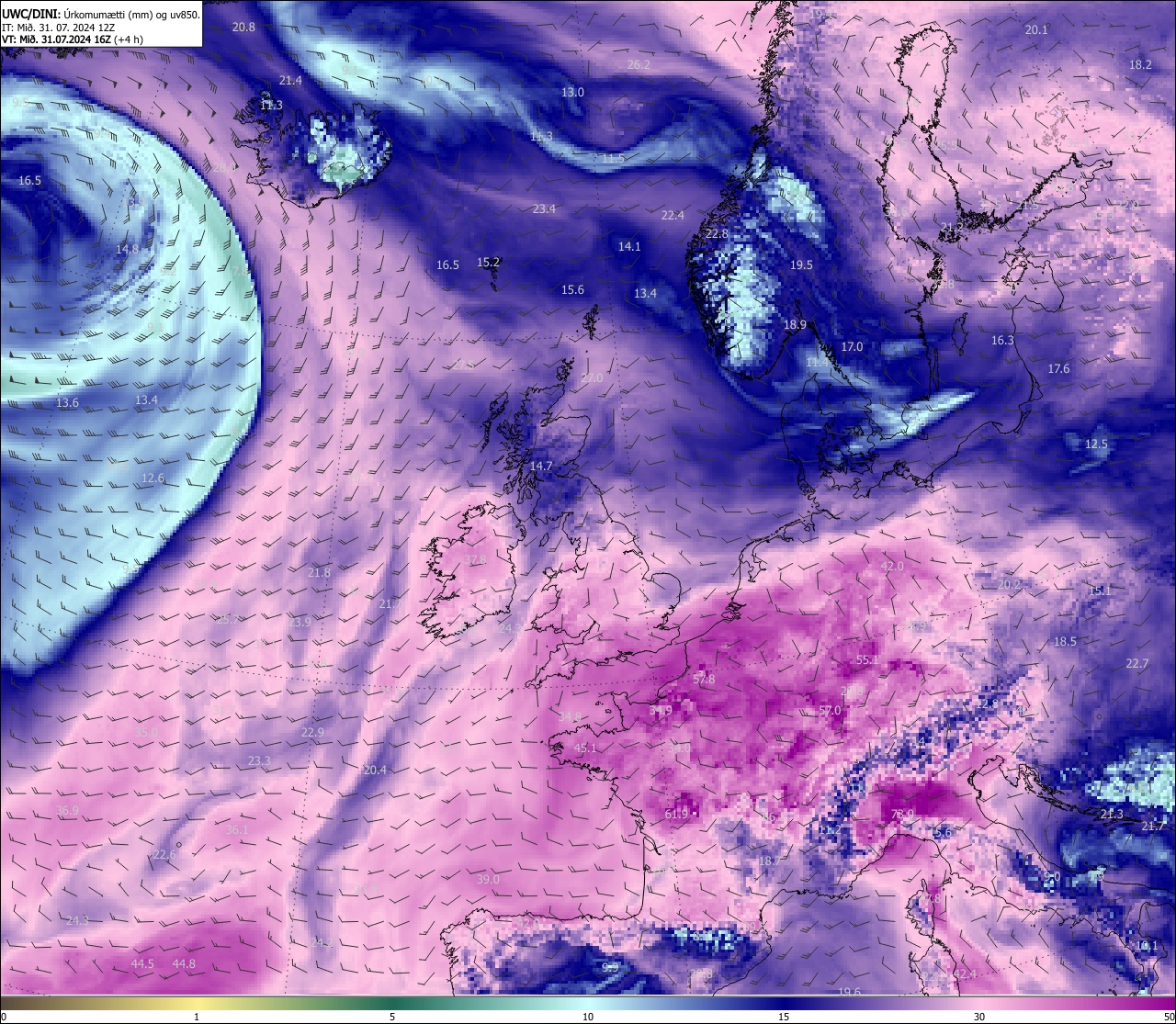Click the map value '22.6'

click(x=164, y=855)
